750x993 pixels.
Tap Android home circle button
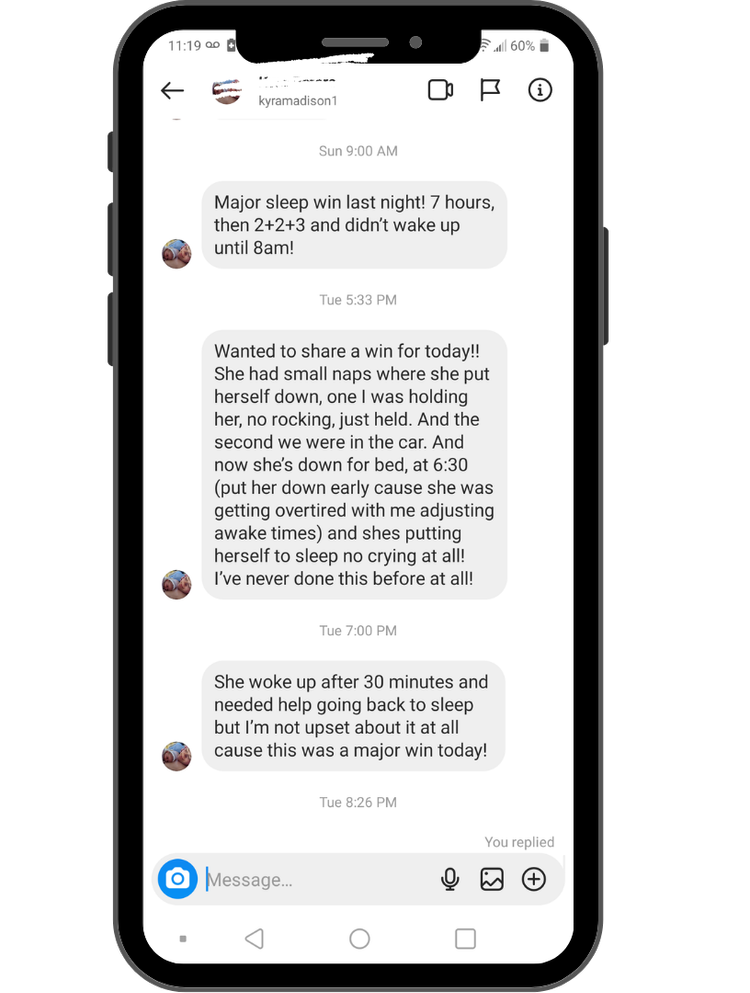[x=359, y=939]
